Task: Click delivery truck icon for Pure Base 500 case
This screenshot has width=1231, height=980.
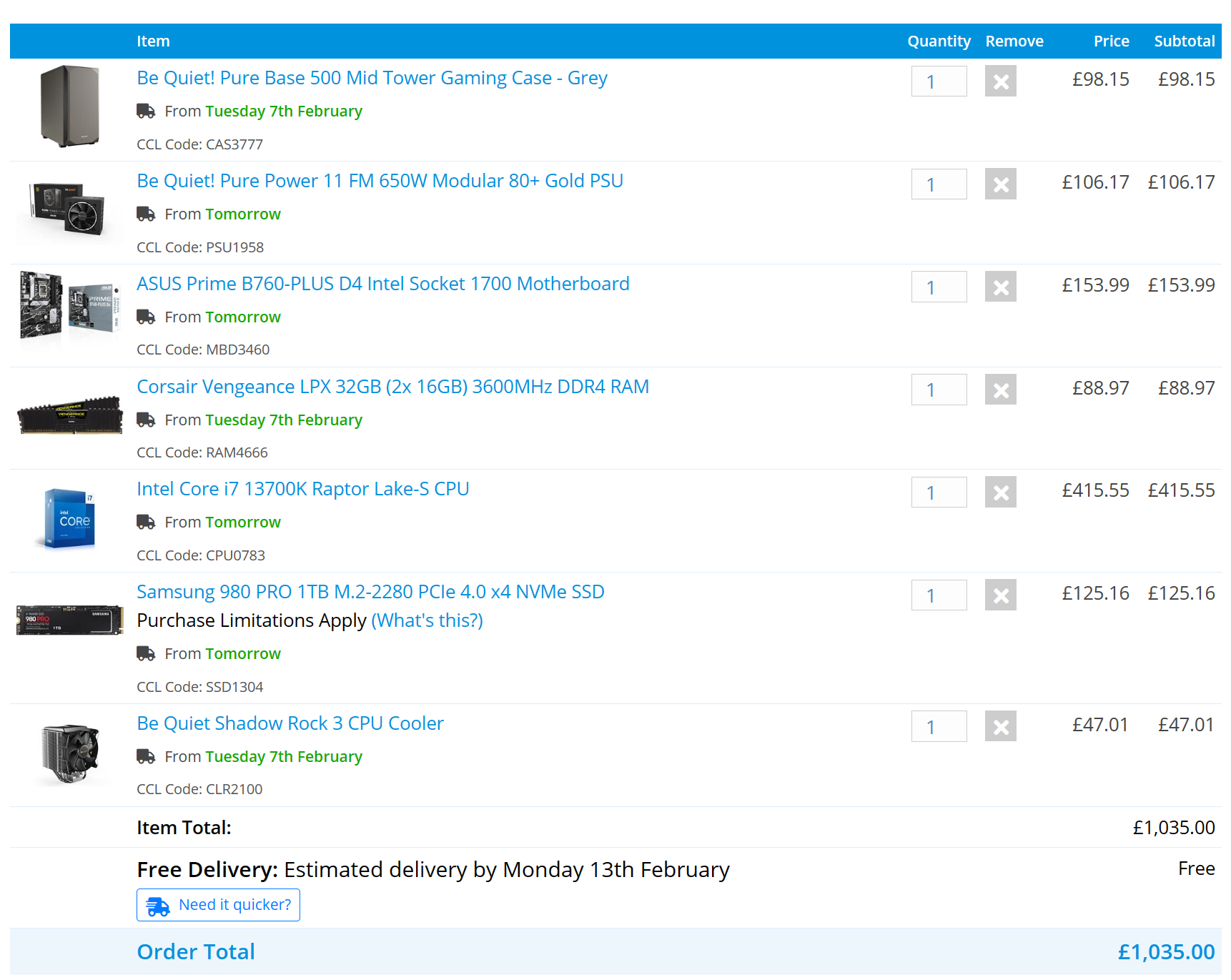Action: [x=146, y=112]
